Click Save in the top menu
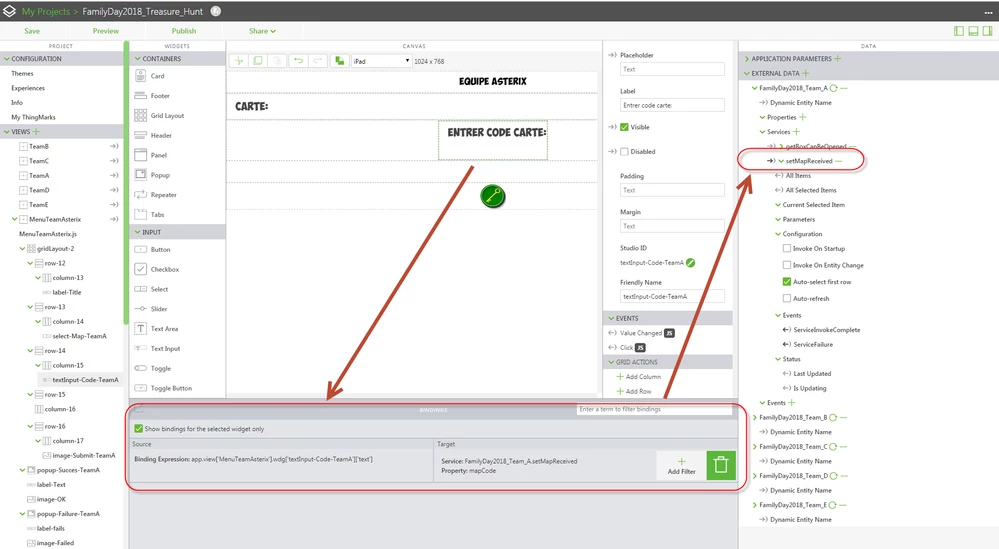 coord(32,31)
